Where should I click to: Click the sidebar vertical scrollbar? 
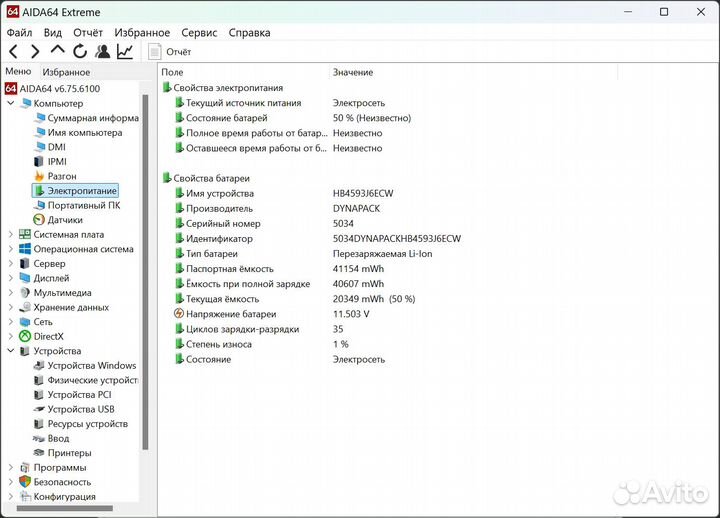[x=146, y=272]
